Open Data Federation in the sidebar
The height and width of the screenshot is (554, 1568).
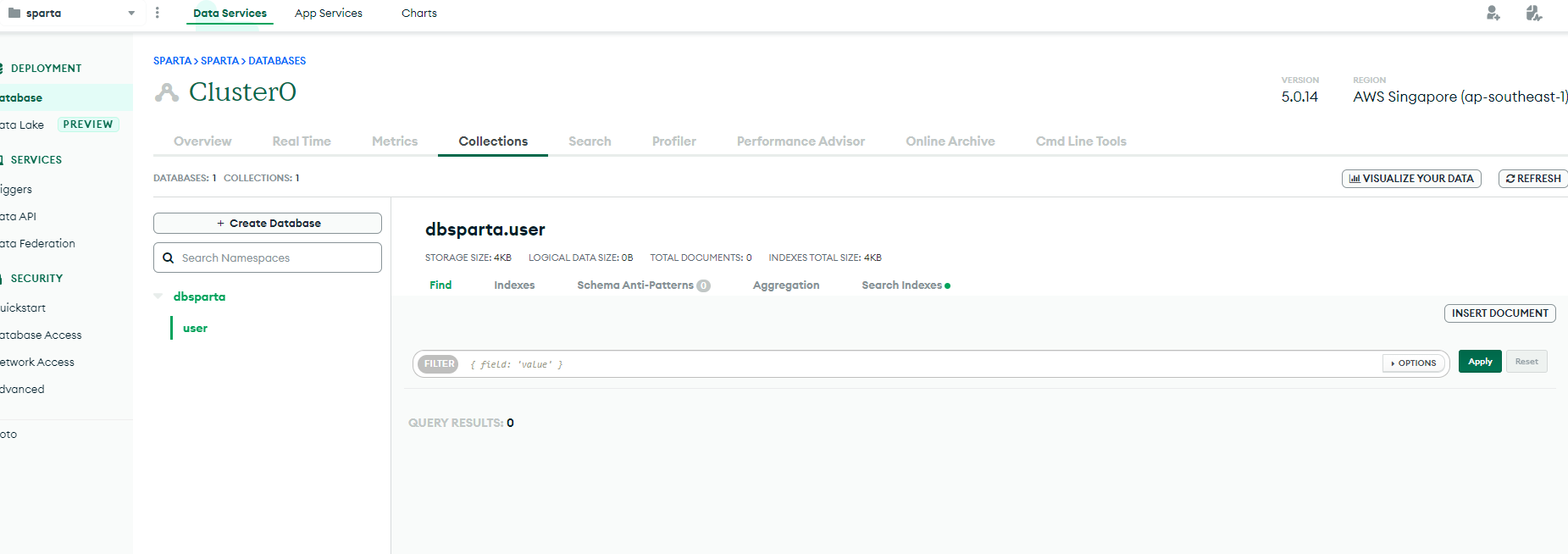(38, 244)
